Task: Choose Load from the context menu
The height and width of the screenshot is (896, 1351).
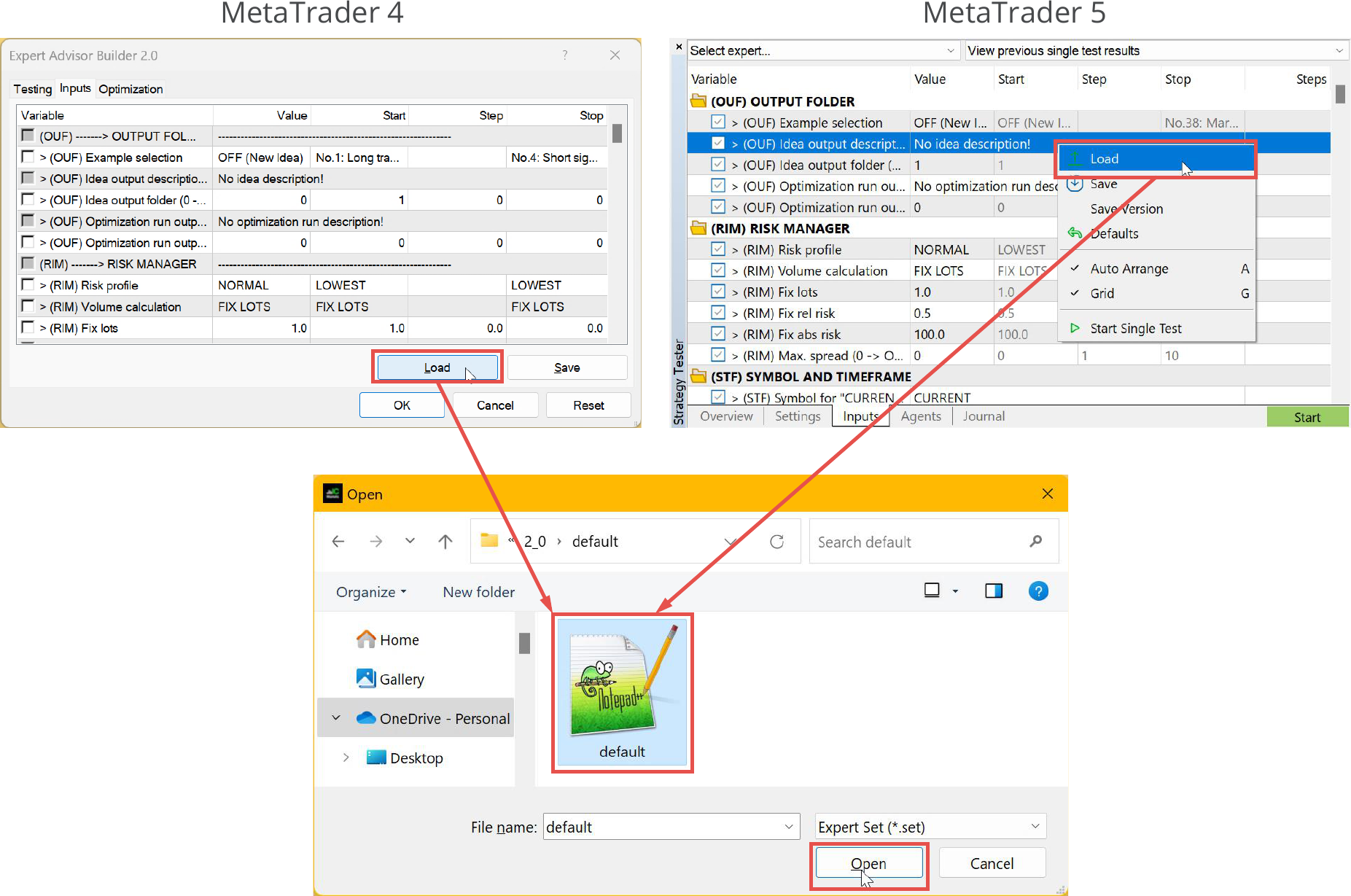Action: (1156, 159)
